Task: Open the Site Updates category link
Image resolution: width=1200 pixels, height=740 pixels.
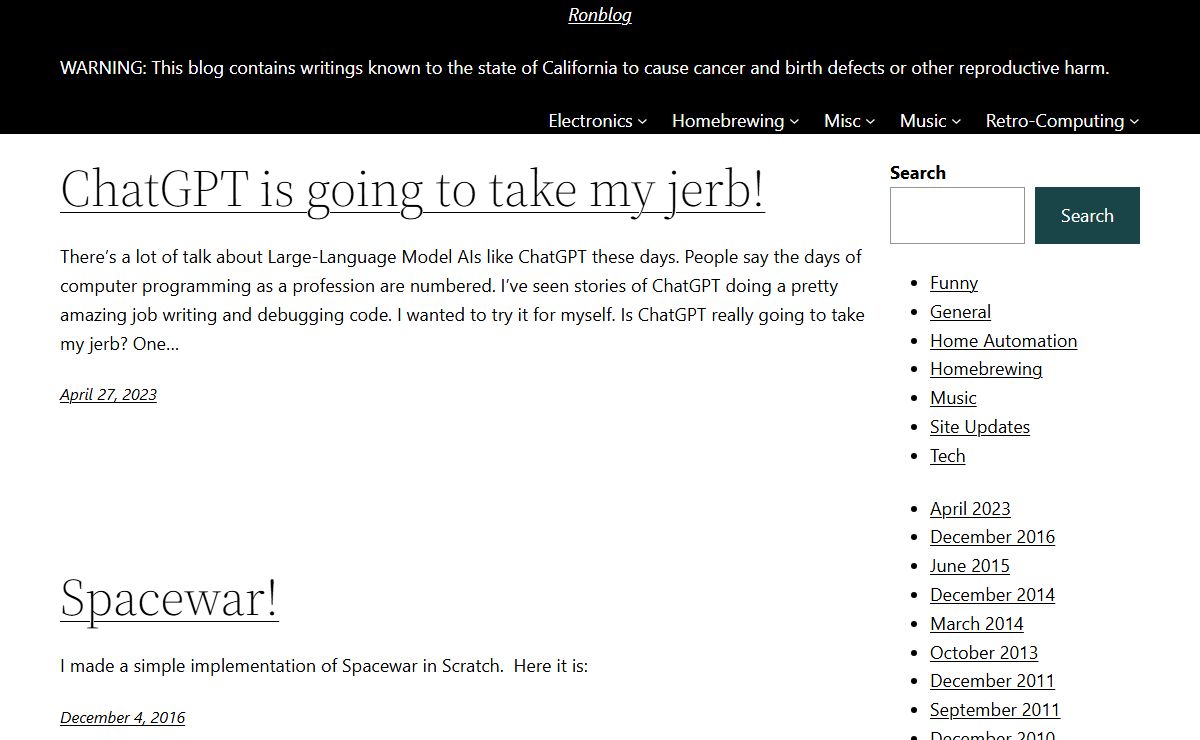Action: coord(980,427)
